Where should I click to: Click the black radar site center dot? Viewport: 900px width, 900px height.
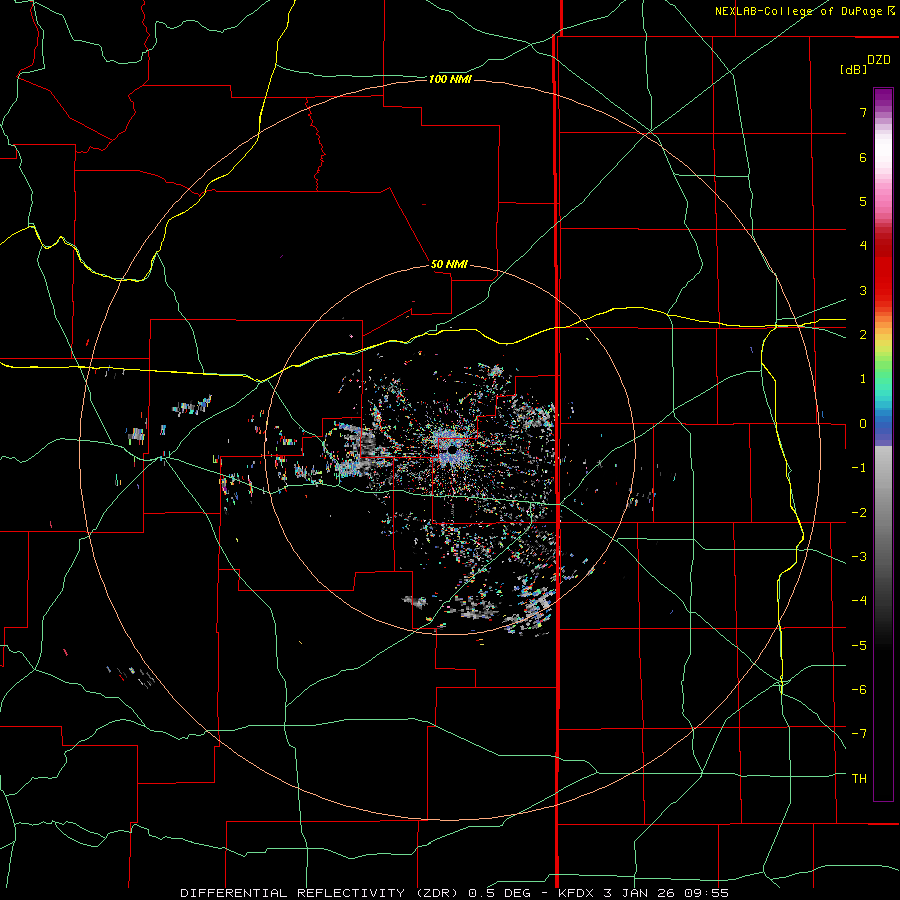click(452, 450)
